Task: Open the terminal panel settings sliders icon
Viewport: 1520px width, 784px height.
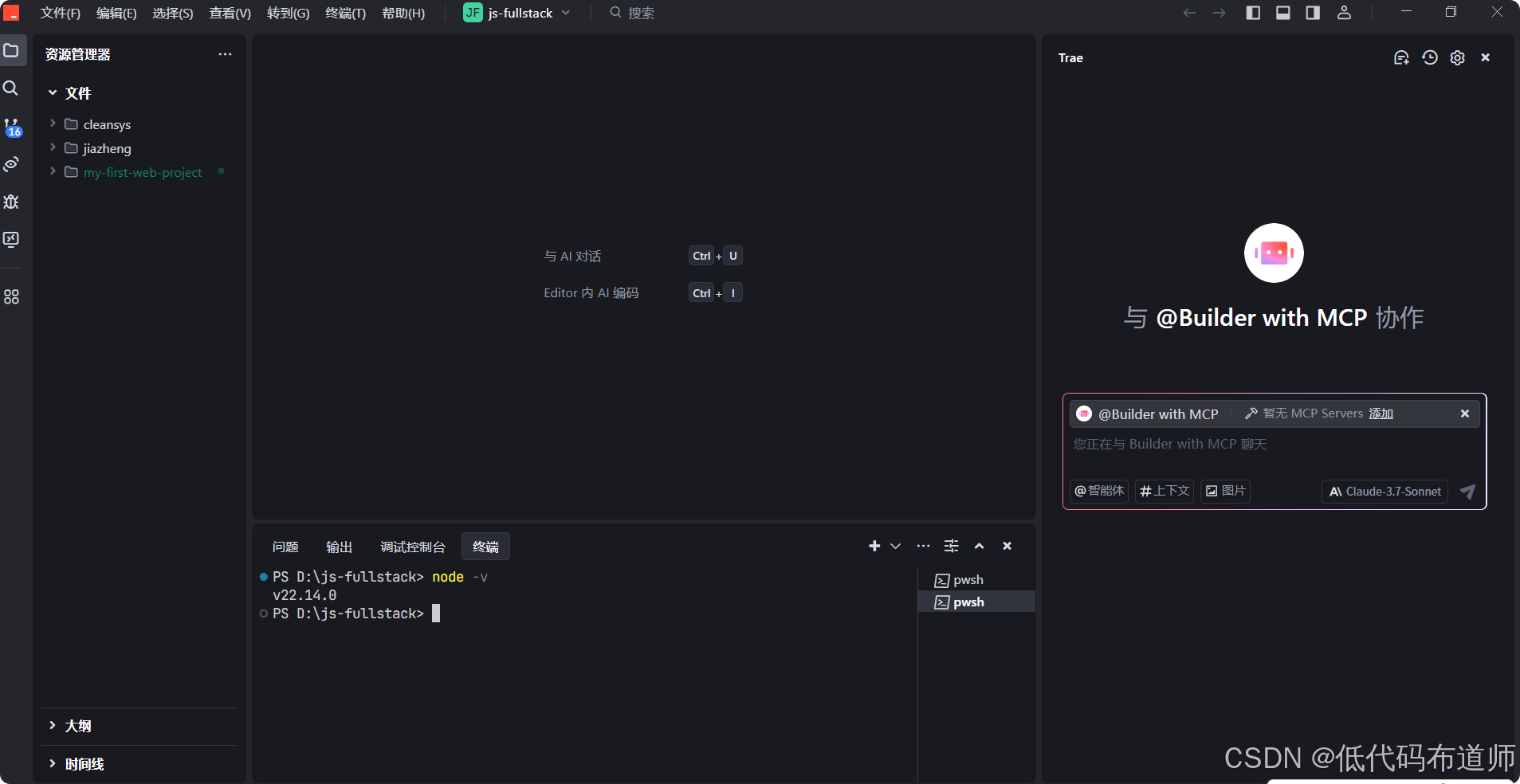Action: [952, 546]
